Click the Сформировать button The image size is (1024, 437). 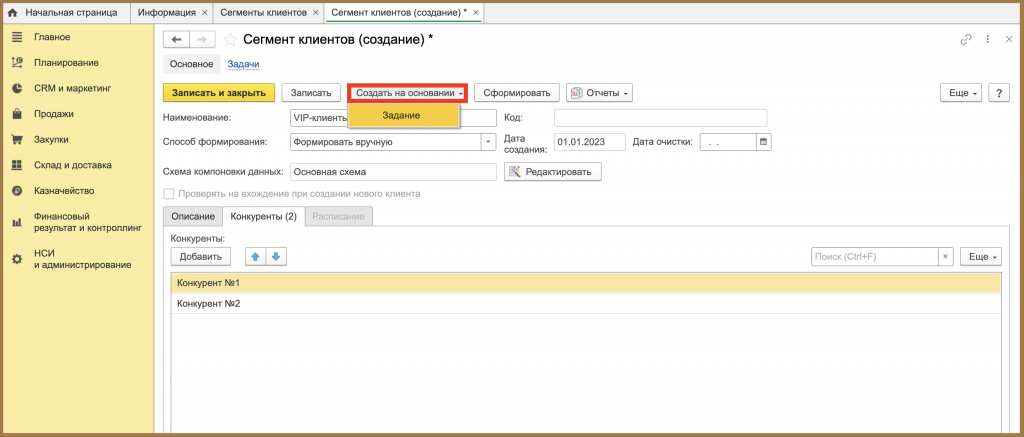[x=517, y=93]
